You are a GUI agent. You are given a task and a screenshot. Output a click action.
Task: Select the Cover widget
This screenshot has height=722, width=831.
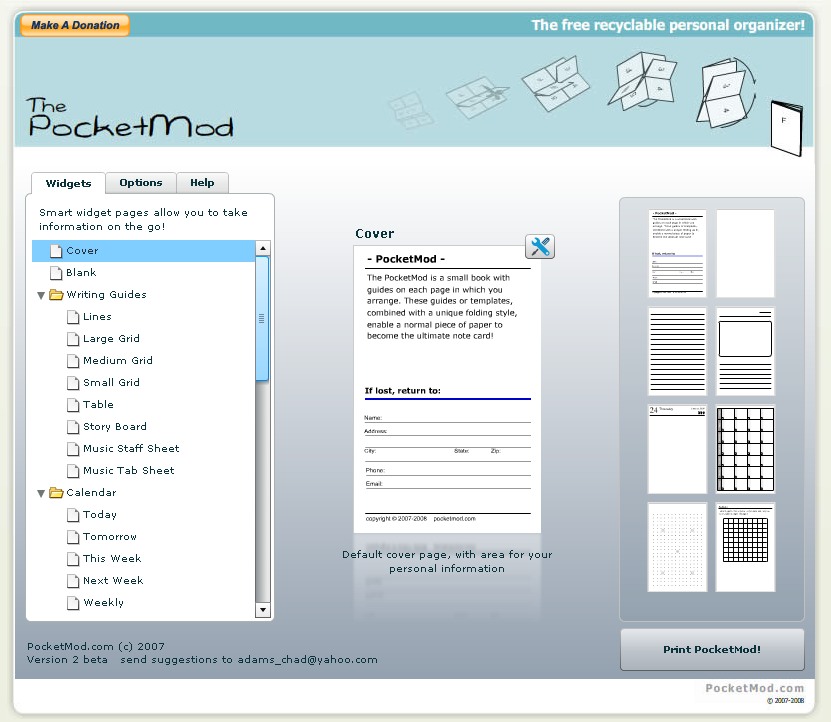tap(144, 251)
